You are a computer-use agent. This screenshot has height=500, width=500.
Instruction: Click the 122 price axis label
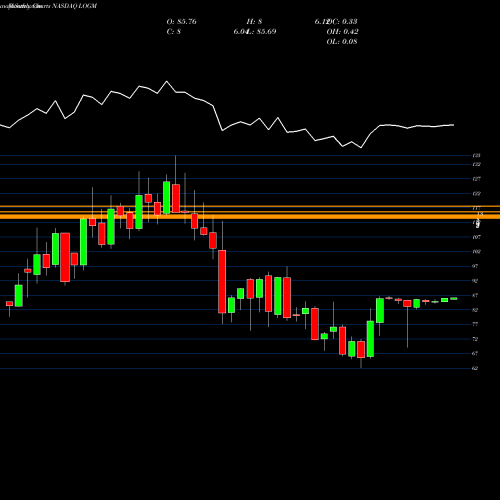[x=477, y=194]
